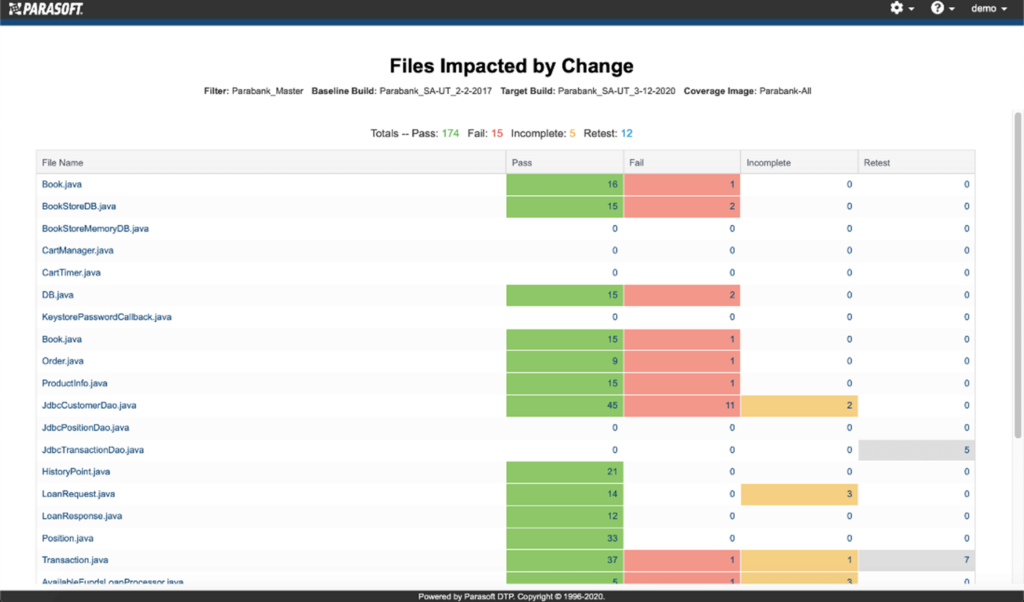Click the total Incomplete value 5

(572, 133)
